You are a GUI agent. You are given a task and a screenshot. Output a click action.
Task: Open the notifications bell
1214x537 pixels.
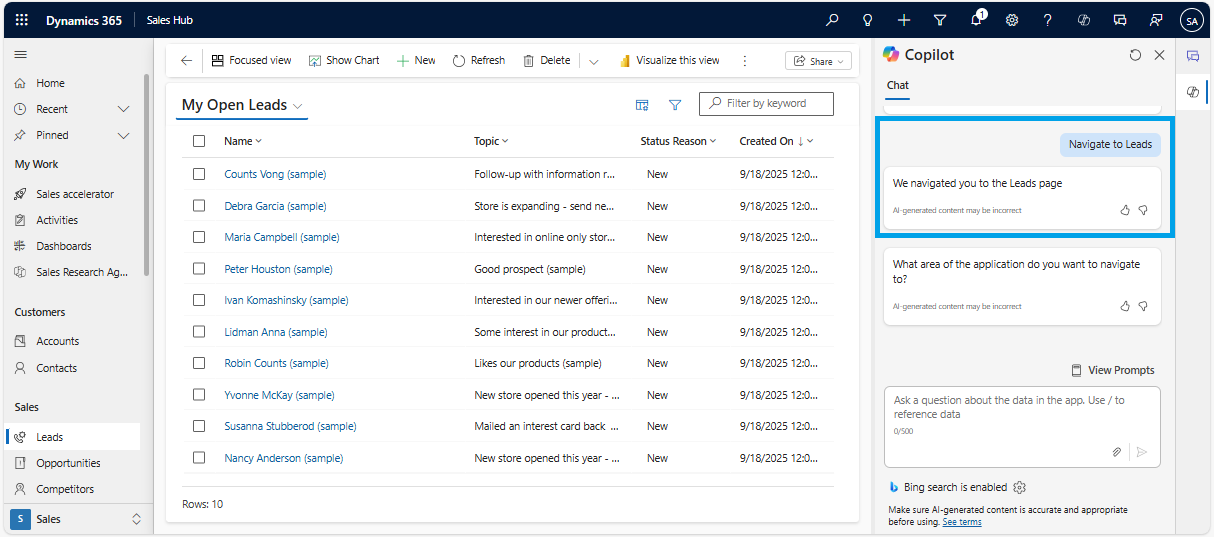point(976,20)
